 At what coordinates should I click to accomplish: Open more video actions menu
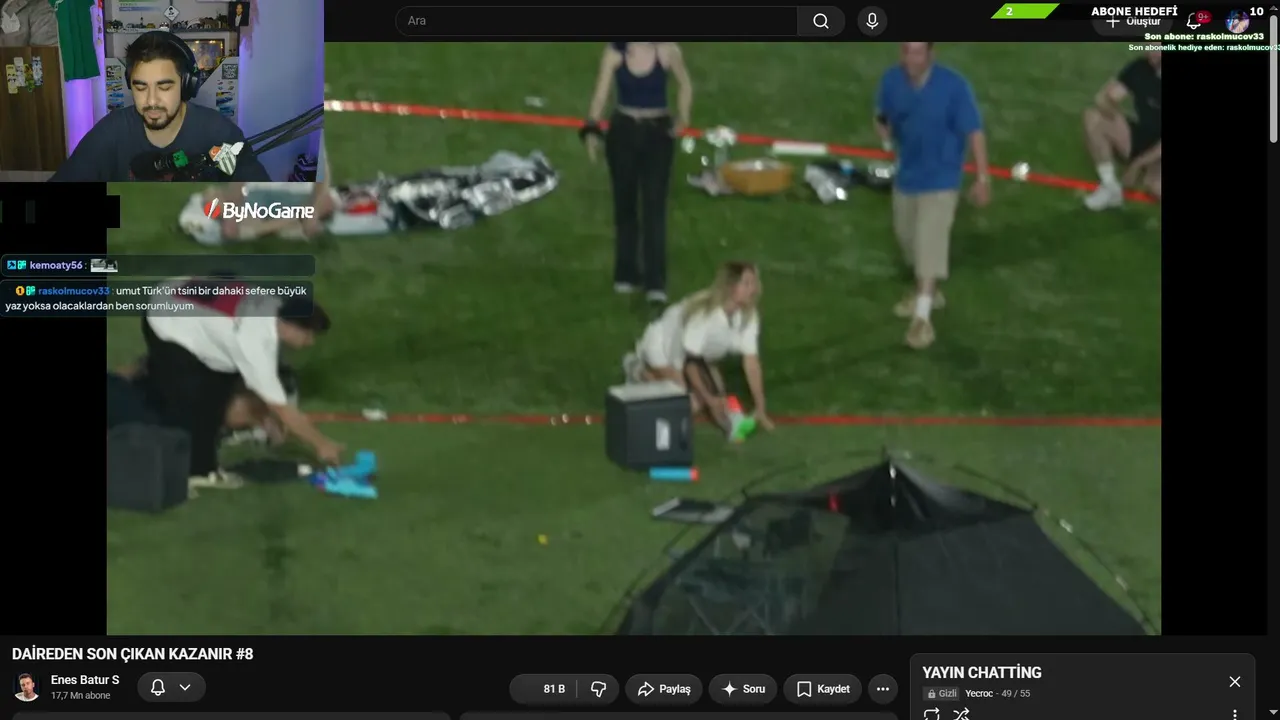882,689
